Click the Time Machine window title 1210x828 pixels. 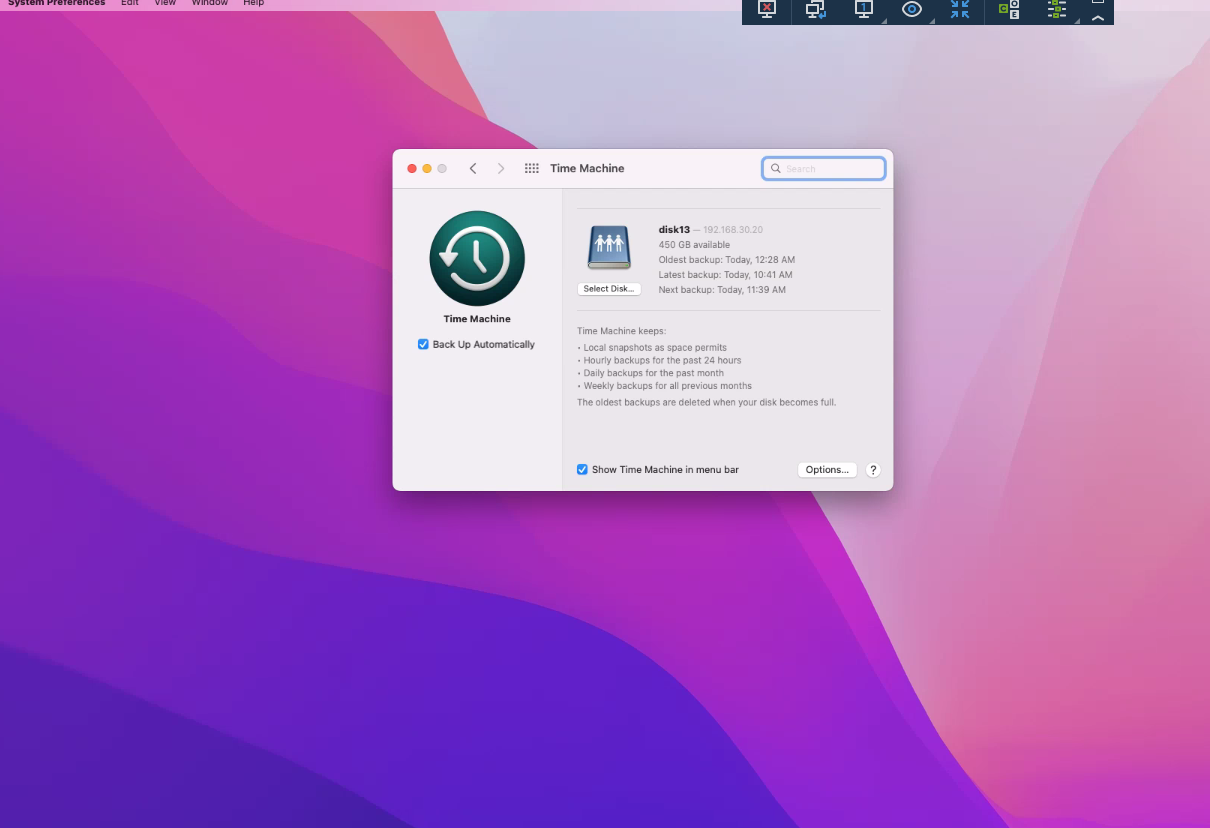click(x=587, y=169)
